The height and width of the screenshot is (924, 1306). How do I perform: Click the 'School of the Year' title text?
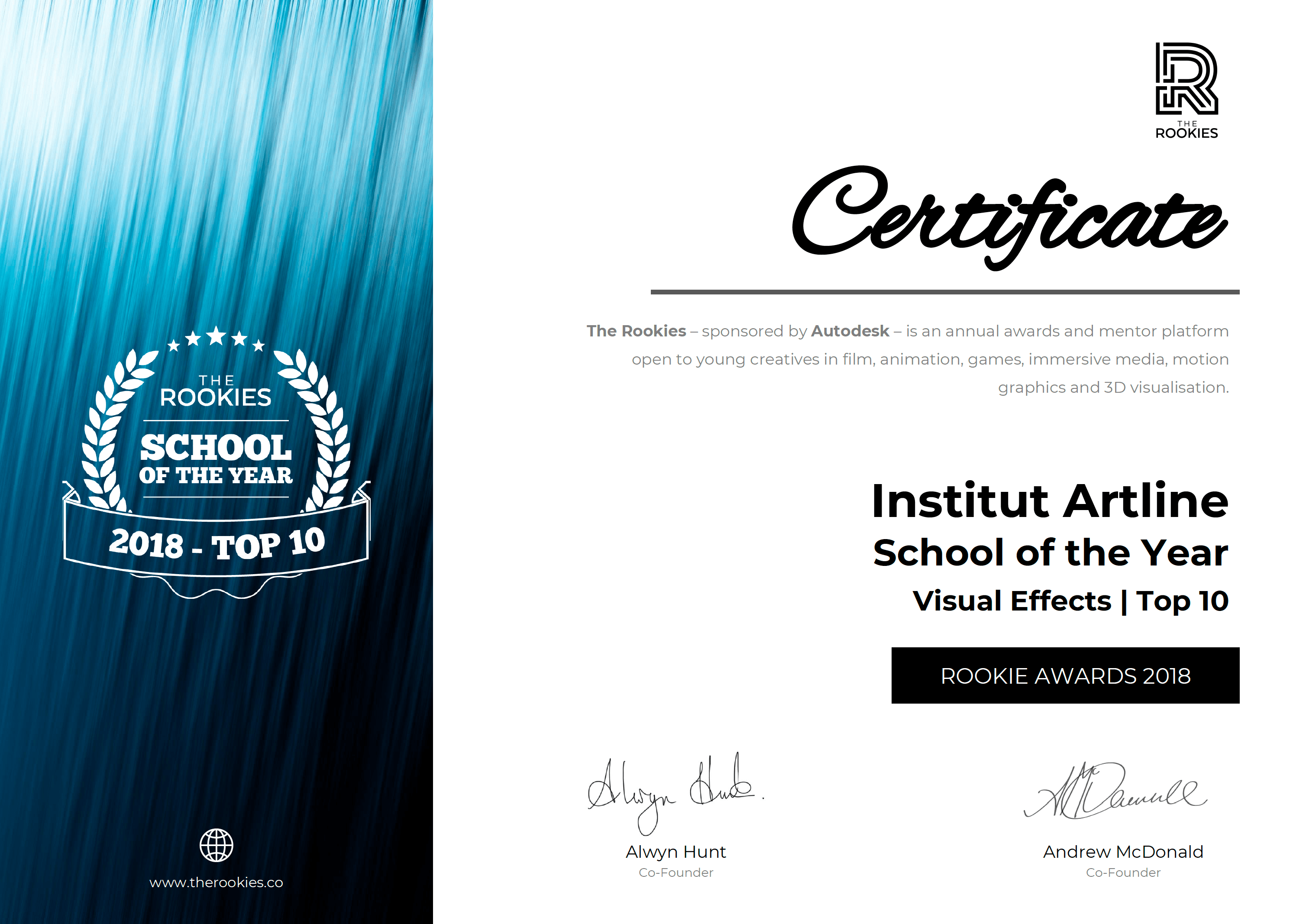[1051, 552]
